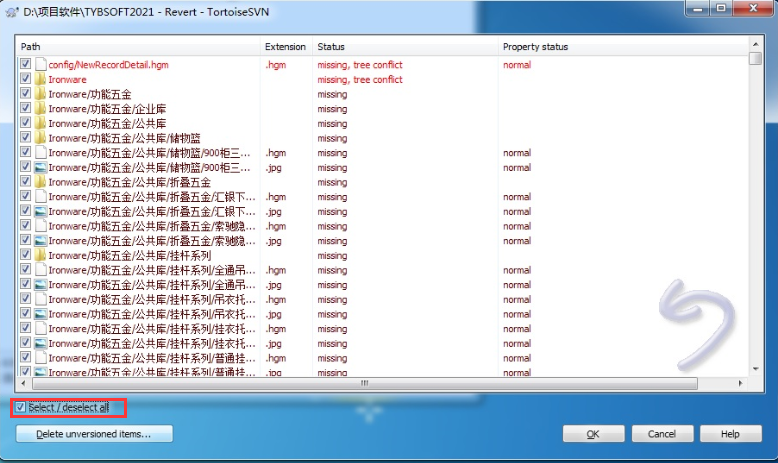Click file icon of 挂杆系列/挂衣托 .hgm row

[x=40, y=329]
